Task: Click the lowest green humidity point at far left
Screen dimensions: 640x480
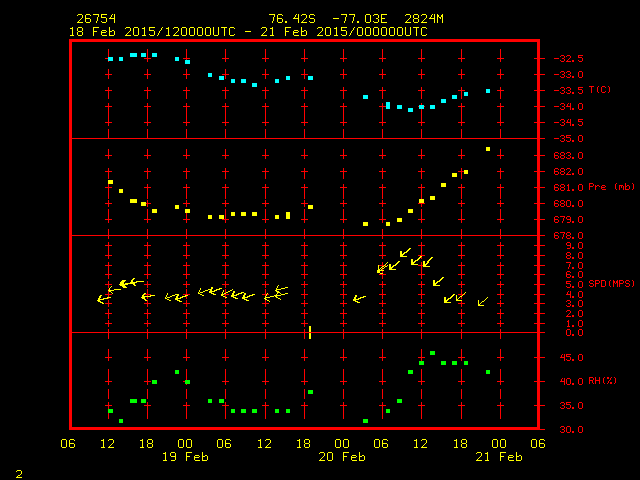Action: [121, 421]
